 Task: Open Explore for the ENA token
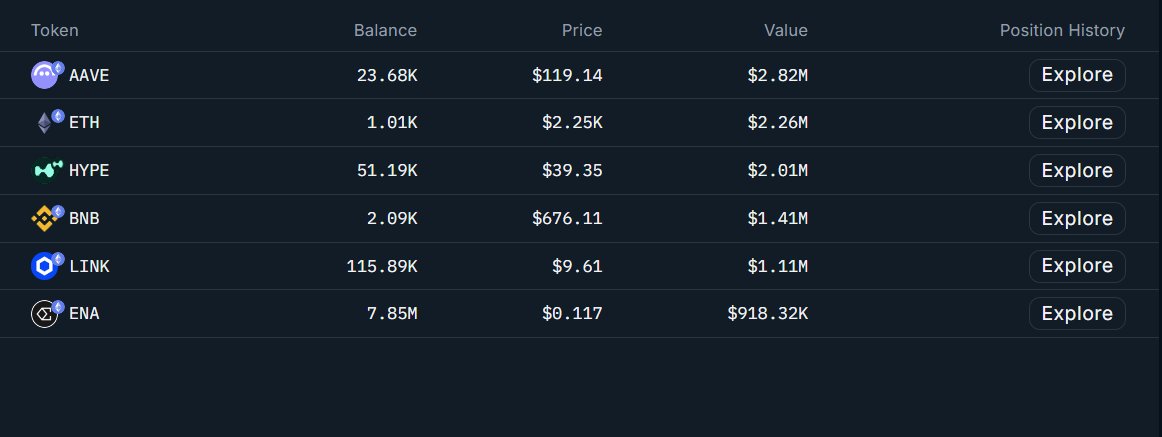[x=1076, y=314]
